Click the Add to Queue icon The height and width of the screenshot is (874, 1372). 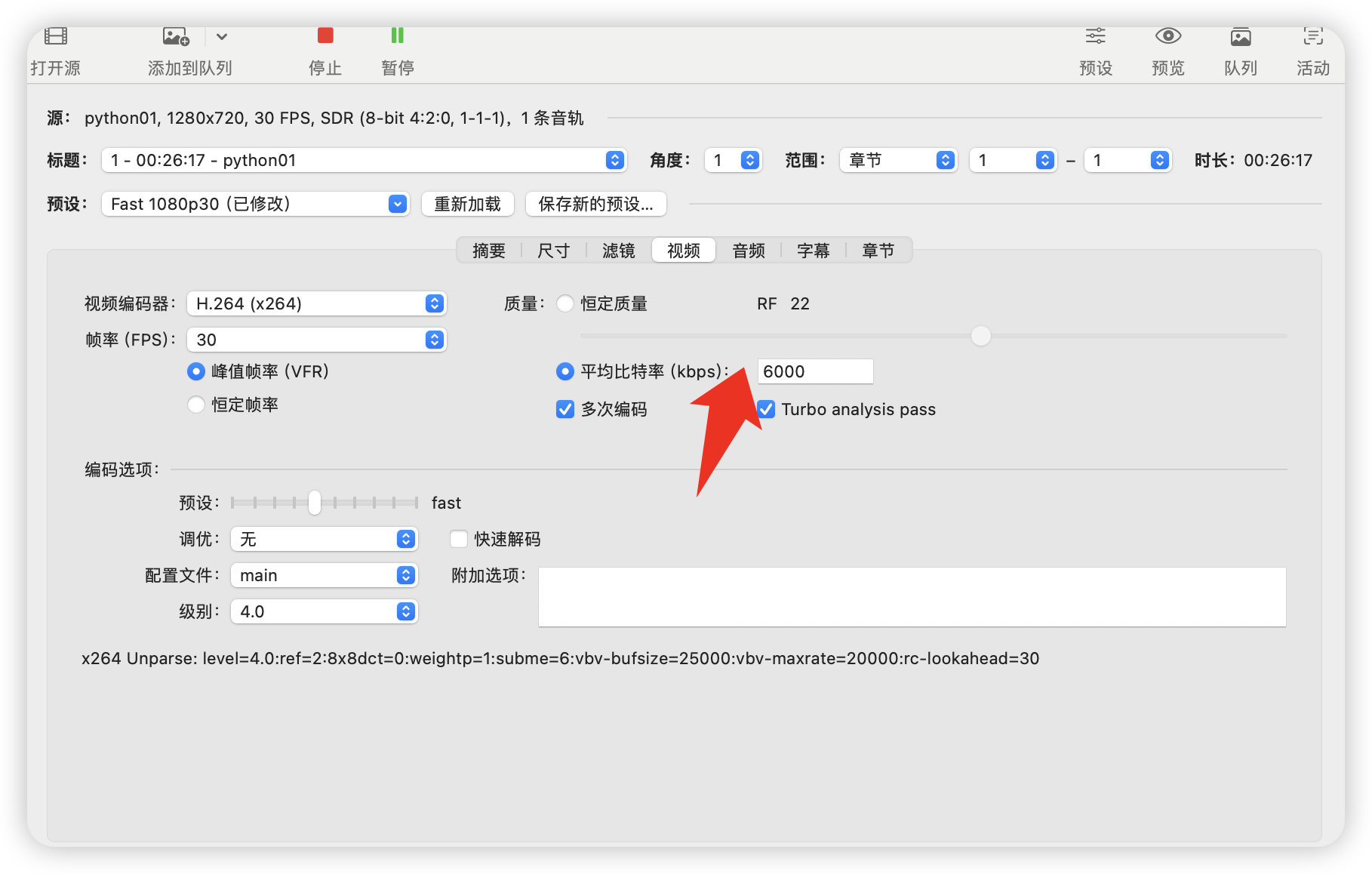(x=176, y=36)
